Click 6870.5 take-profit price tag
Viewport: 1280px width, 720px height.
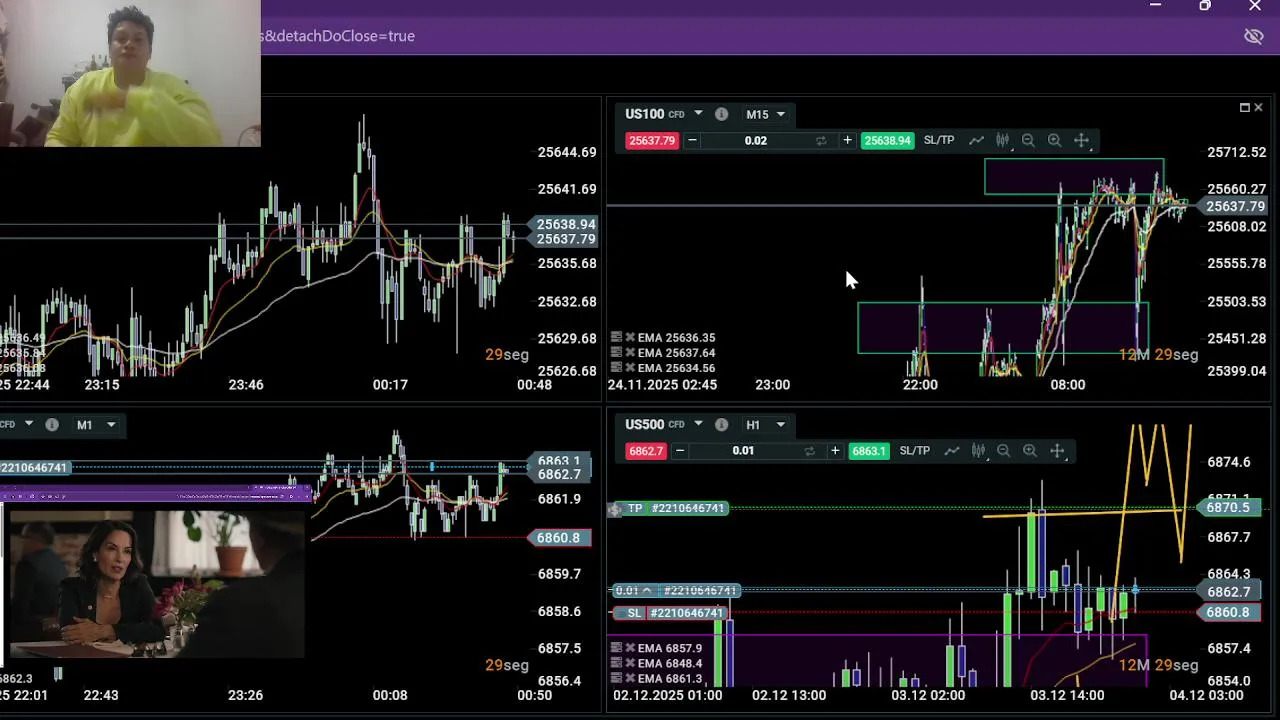1227,508
